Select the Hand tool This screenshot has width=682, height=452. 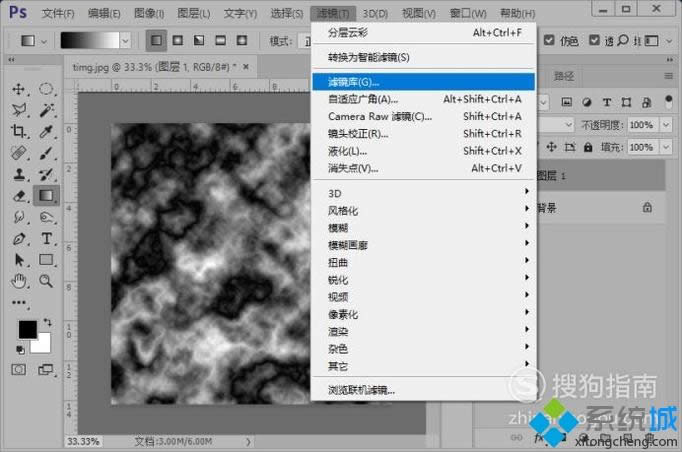pos(19,282)
